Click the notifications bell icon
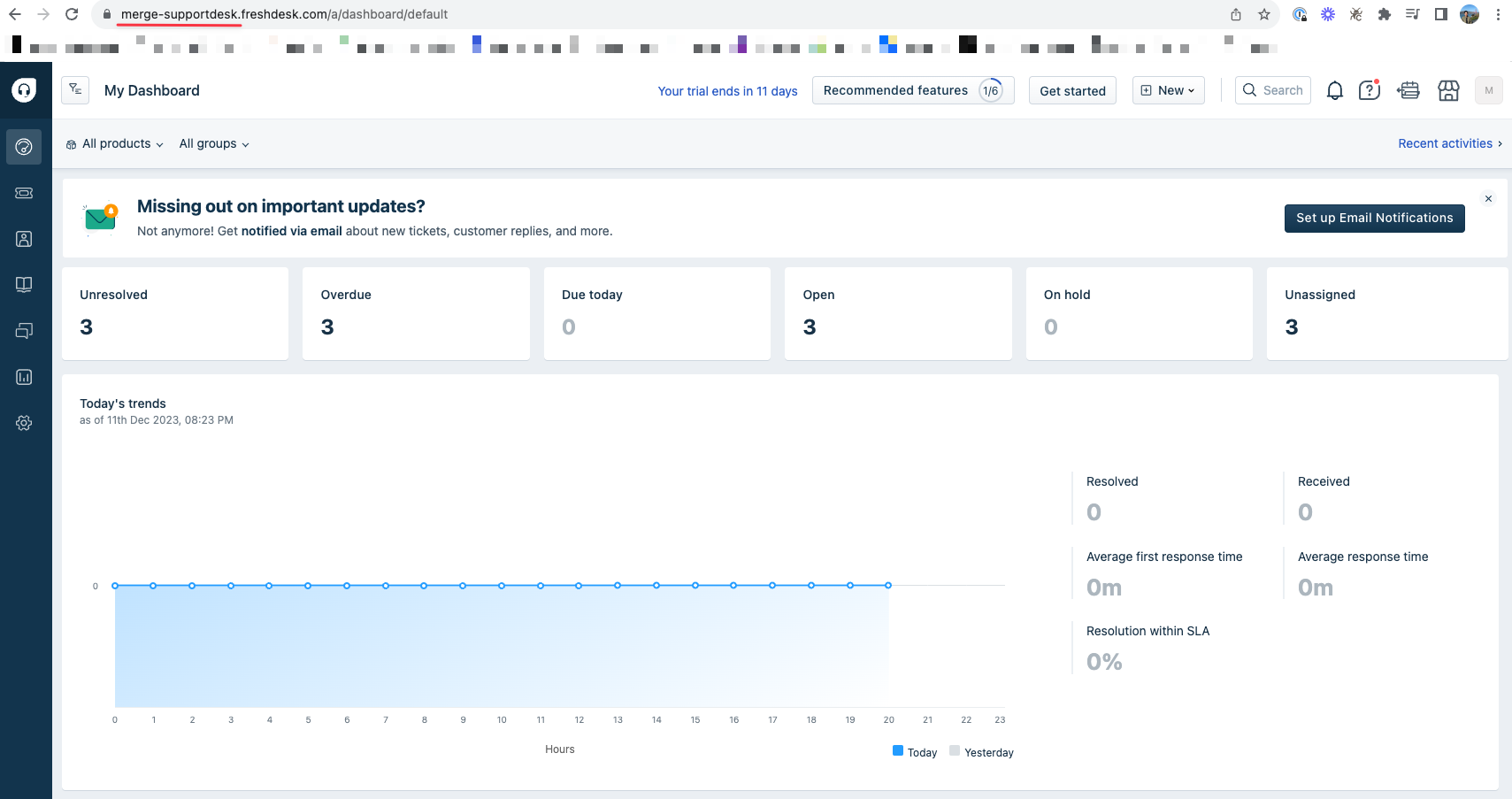This screenshot has height=799, width=1512. tap(1334, 90)
